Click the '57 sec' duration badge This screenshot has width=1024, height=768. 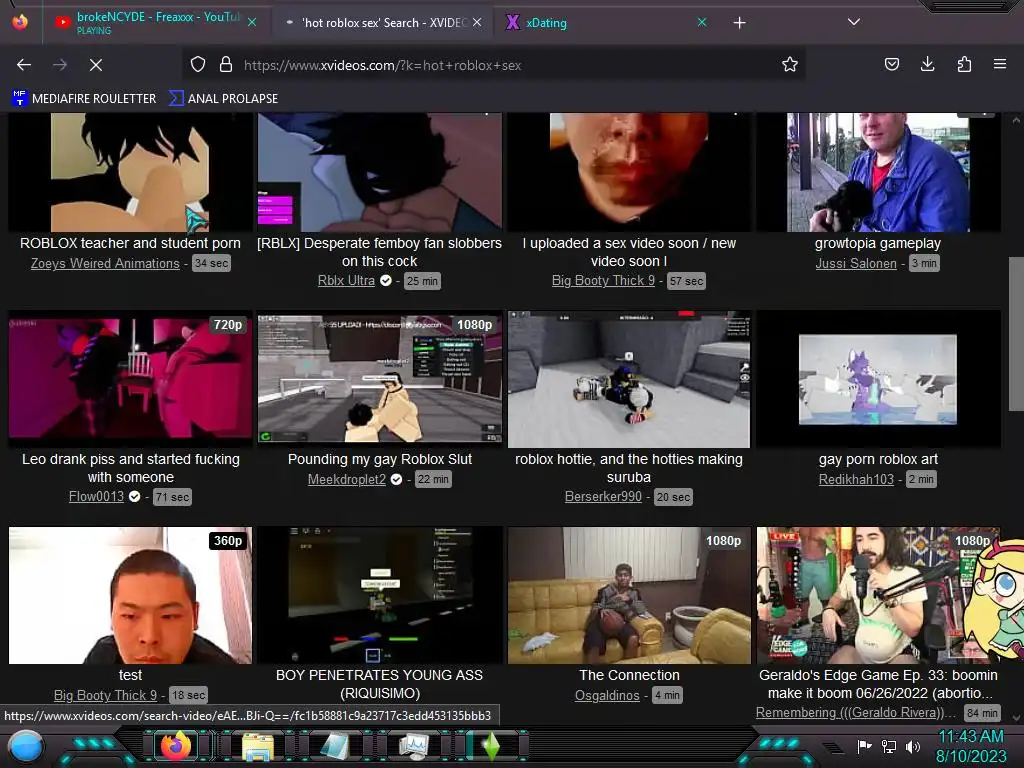[x=686, y=281]
